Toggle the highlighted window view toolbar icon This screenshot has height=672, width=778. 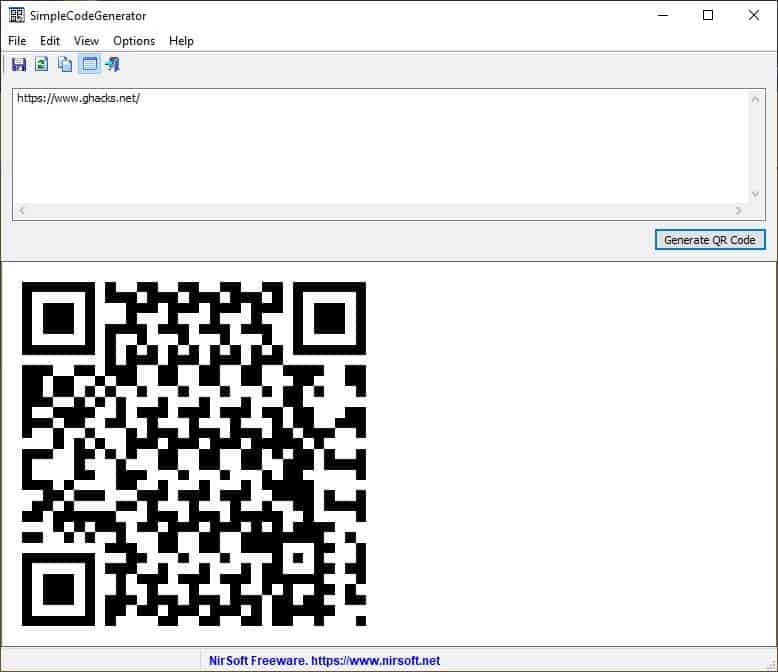click(89, 65)
